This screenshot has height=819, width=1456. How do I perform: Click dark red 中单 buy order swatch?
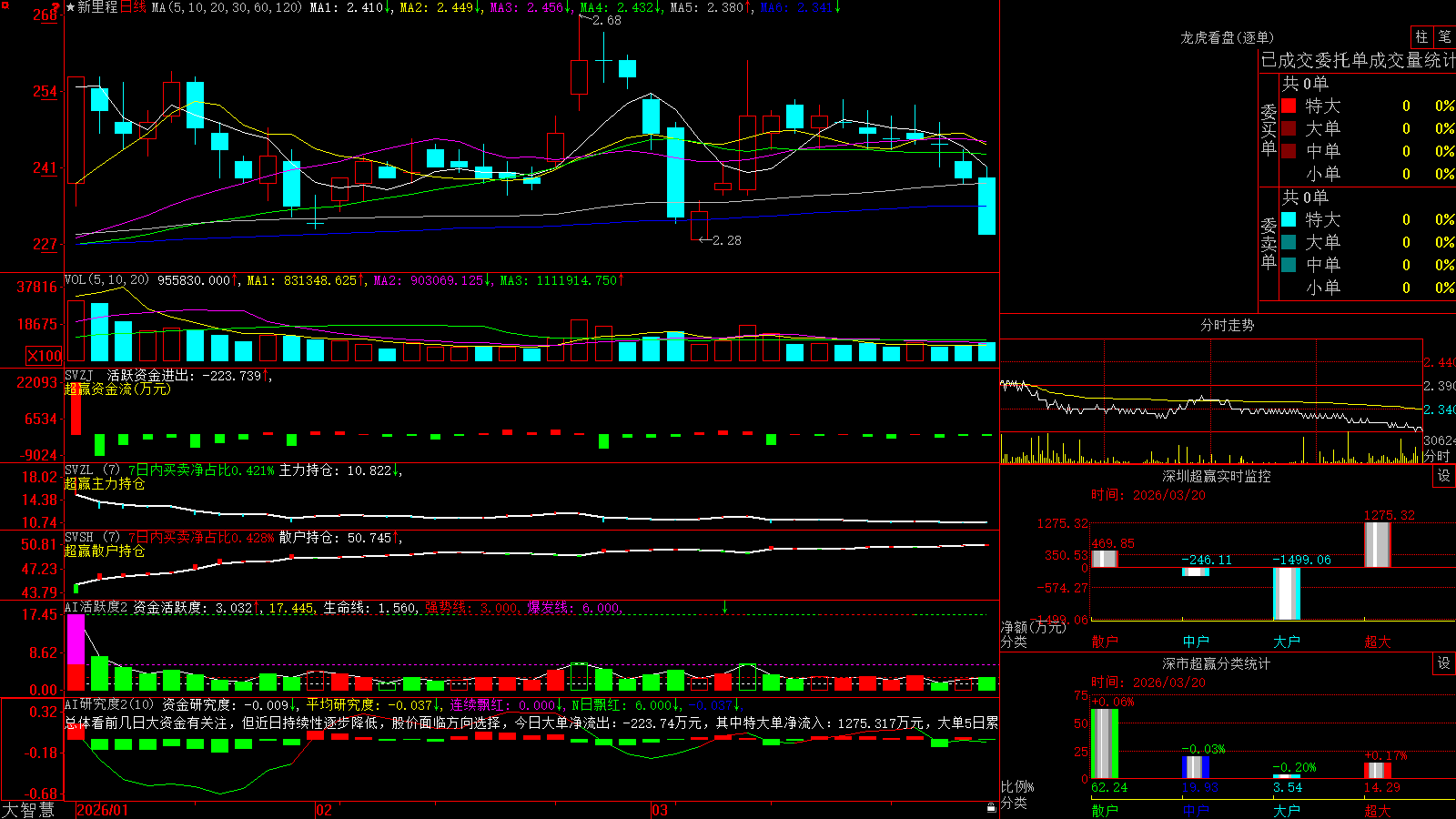click(1289, 151)
